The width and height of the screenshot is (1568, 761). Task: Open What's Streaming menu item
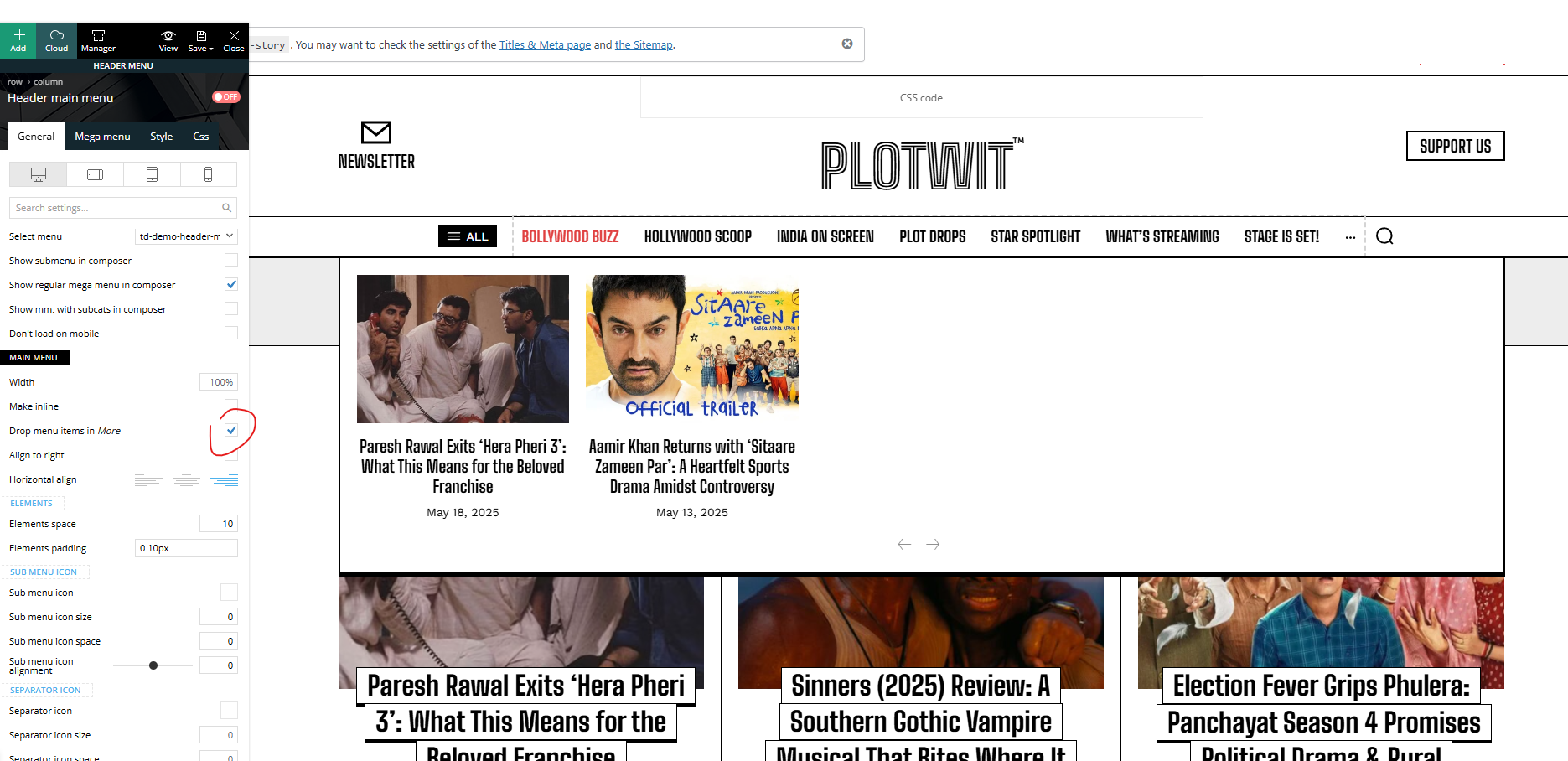click(x=1162, y=236)
